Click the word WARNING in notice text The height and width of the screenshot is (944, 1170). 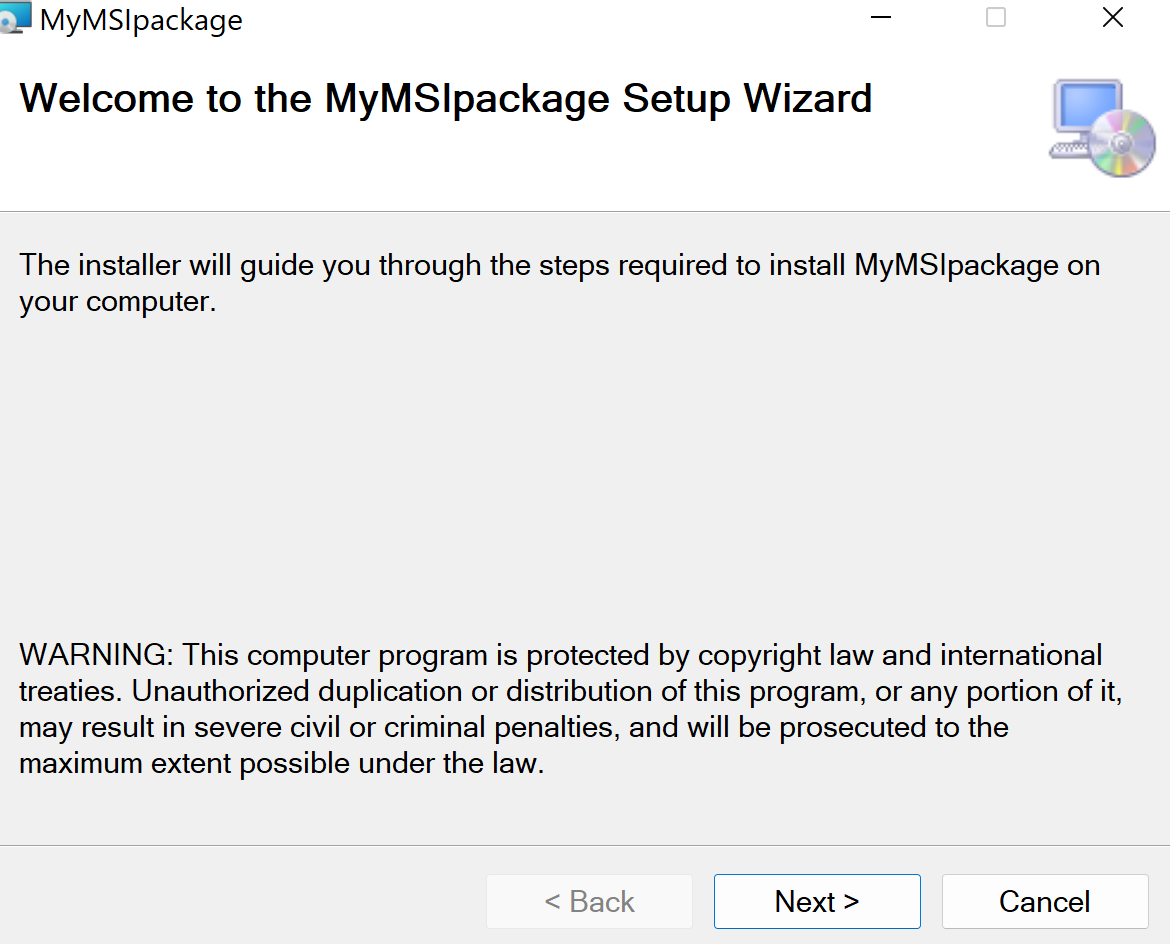(96, 655)
